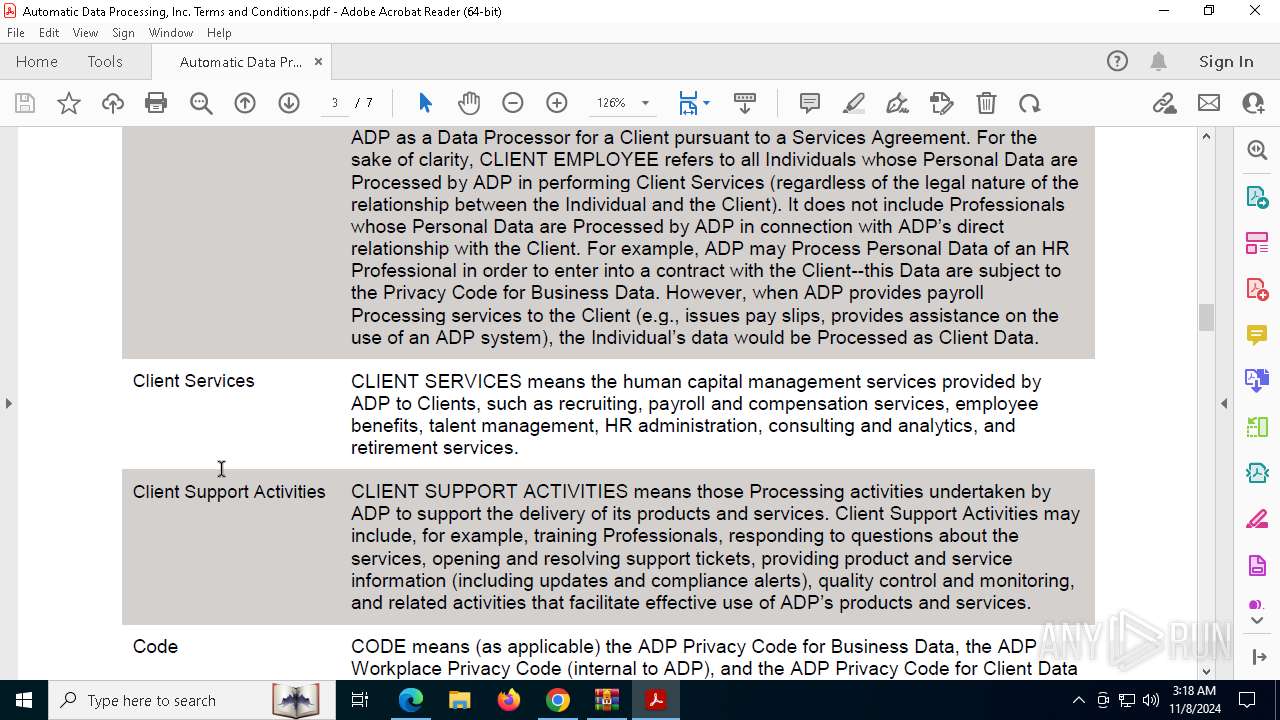Print the document
The width and height of the screenshot is (1280, 720).
click(156, 103)
